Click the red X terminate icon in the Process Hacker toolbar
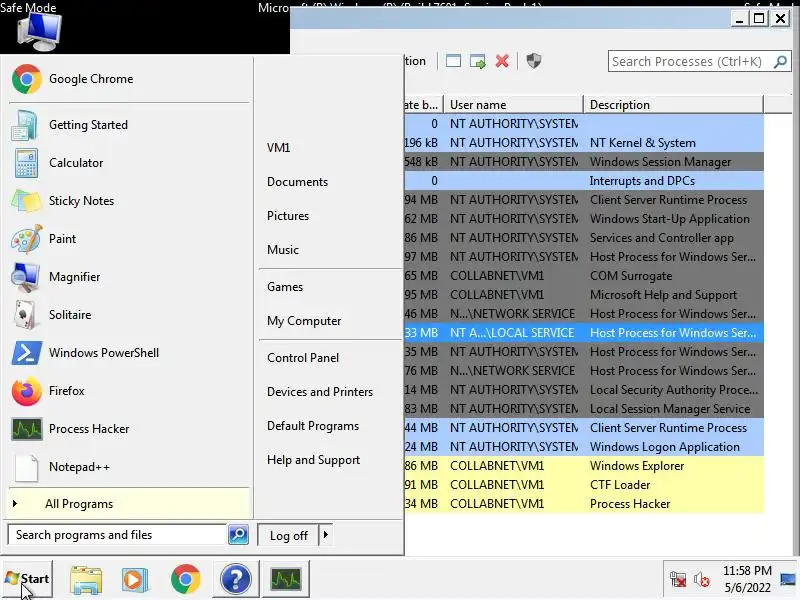 pos(502,61)
